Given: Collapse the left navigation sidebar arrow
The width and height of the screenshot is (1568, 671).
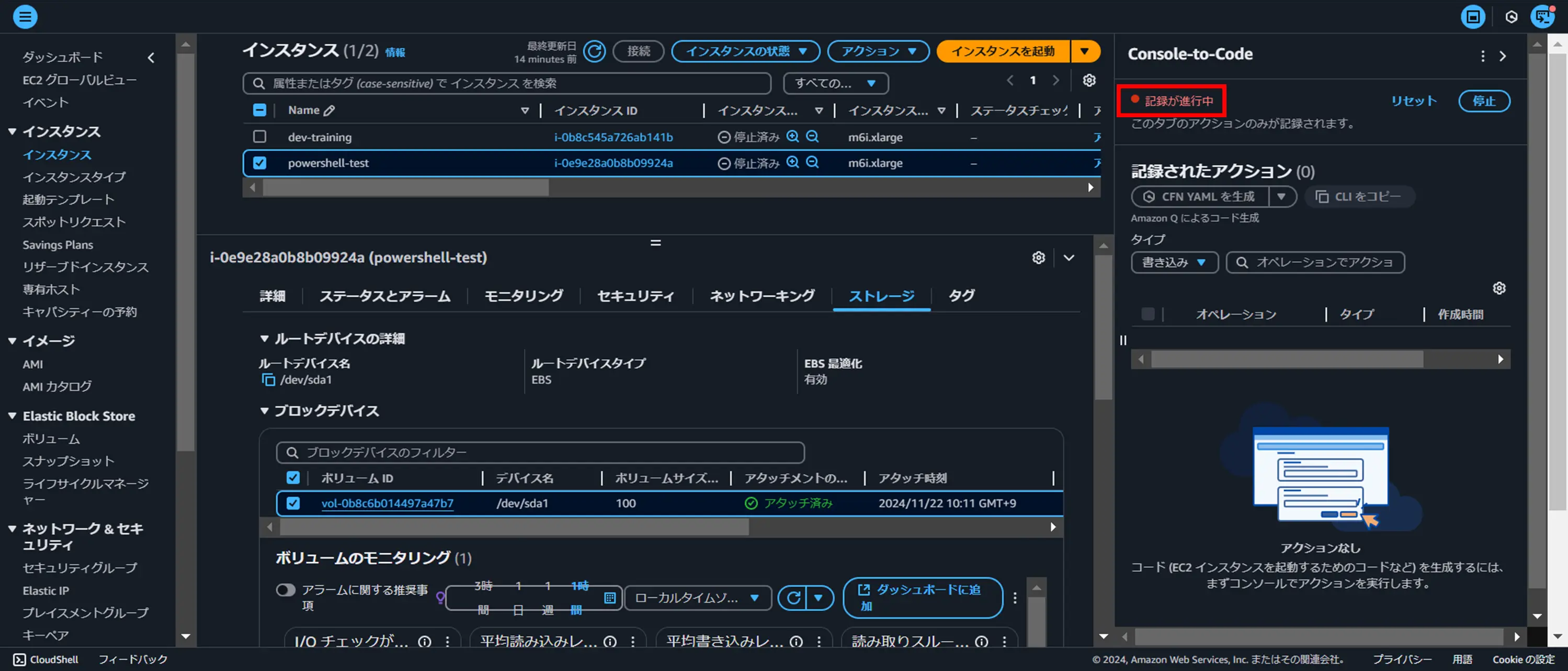Looking at the screenshot, I should (151, 57).
